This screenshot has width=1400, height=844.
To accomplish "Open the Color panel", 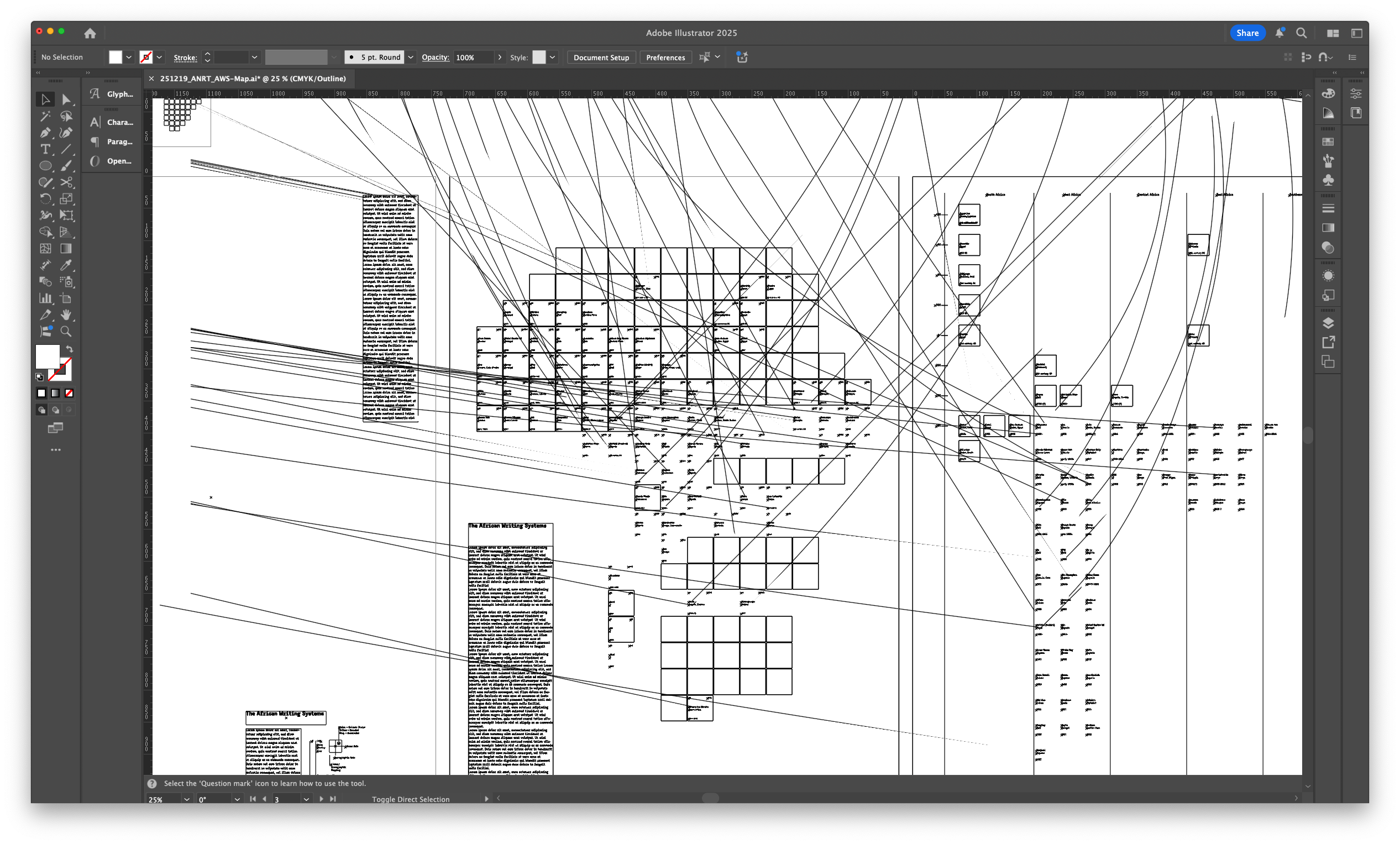I will pos(1328,95).
